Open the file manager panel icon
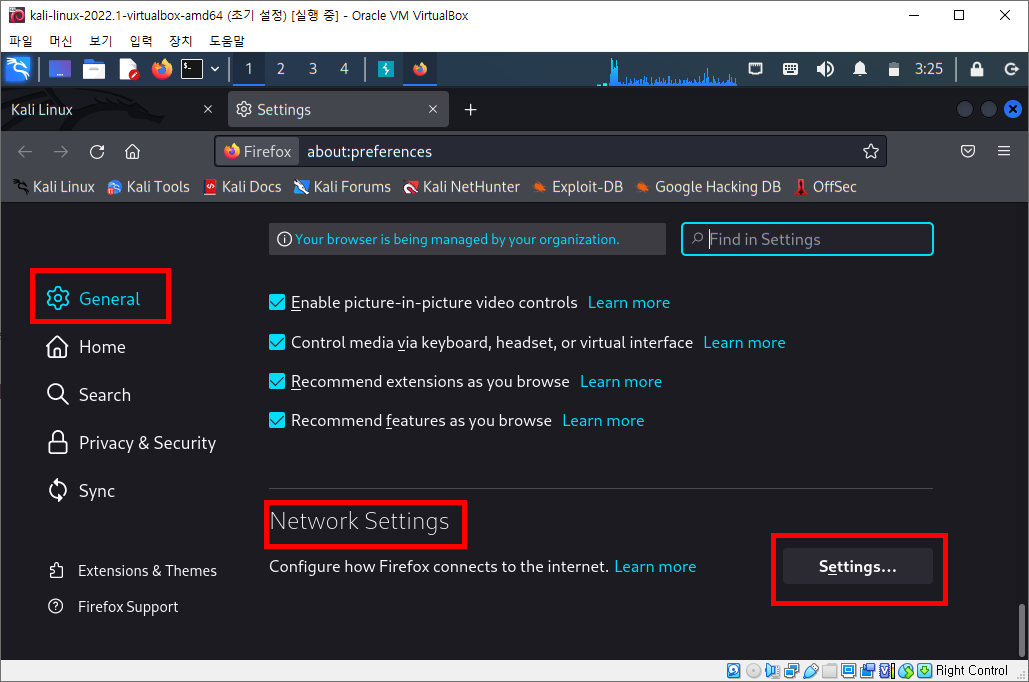The image size is (1029, 682). click(x=94, y=69)
